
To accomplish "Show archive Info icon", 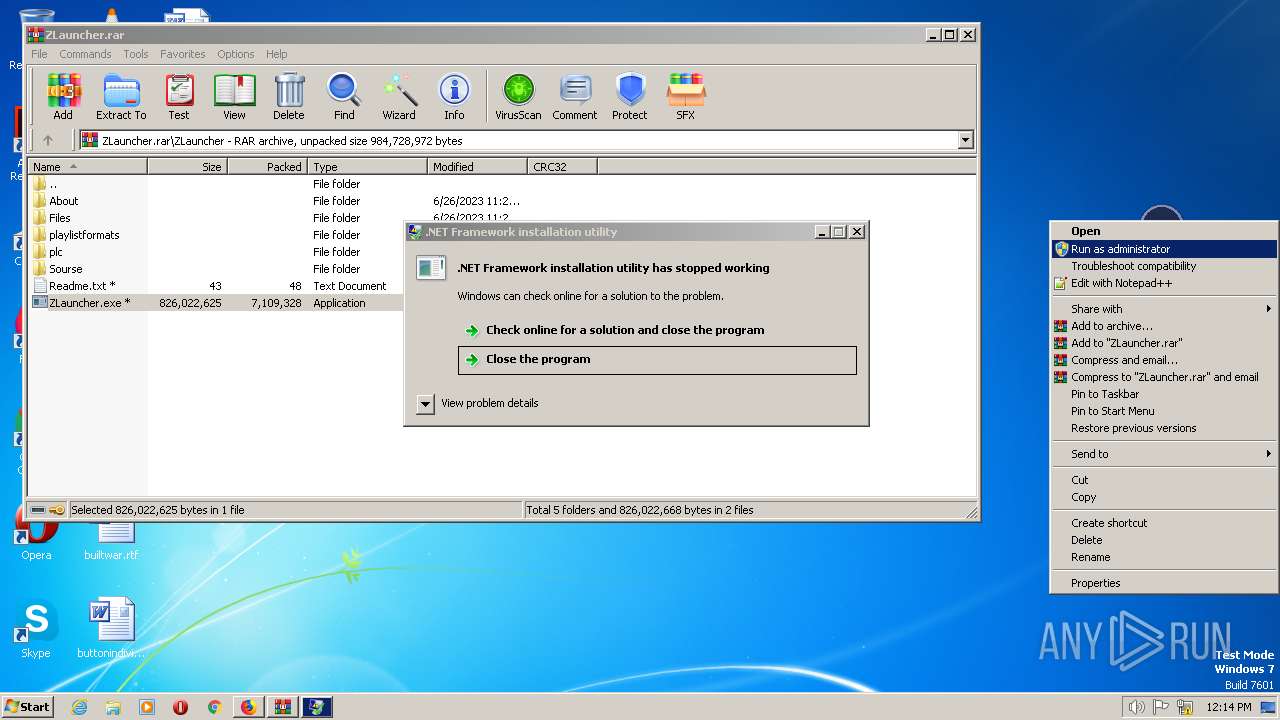I will point(454,97).
